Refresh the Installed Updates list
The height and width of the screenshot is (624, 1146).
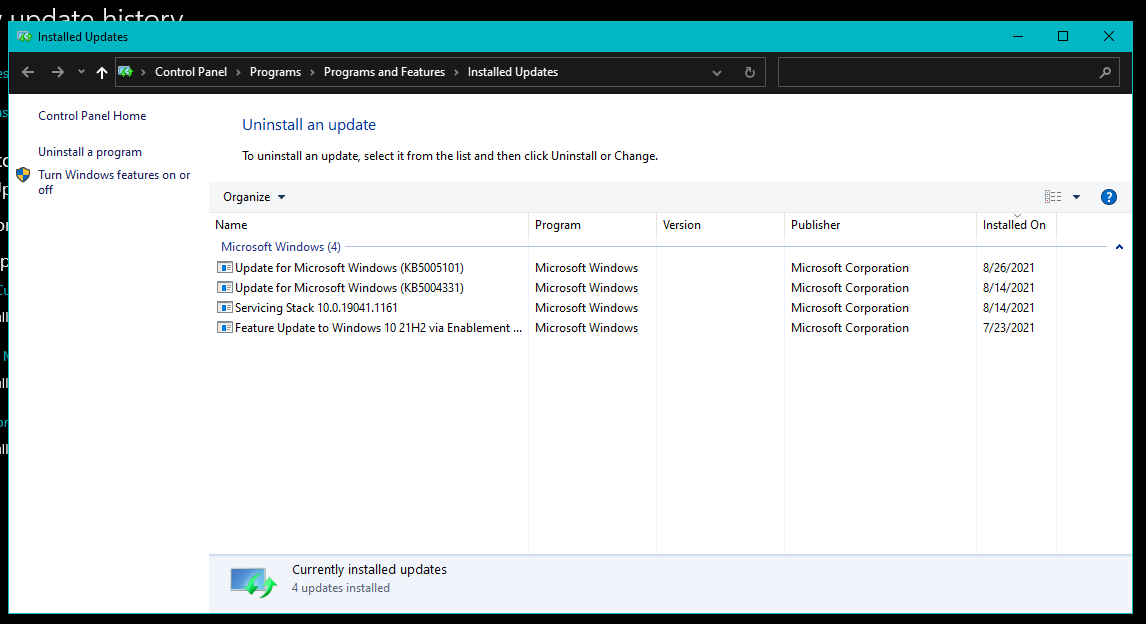point(749,72)
